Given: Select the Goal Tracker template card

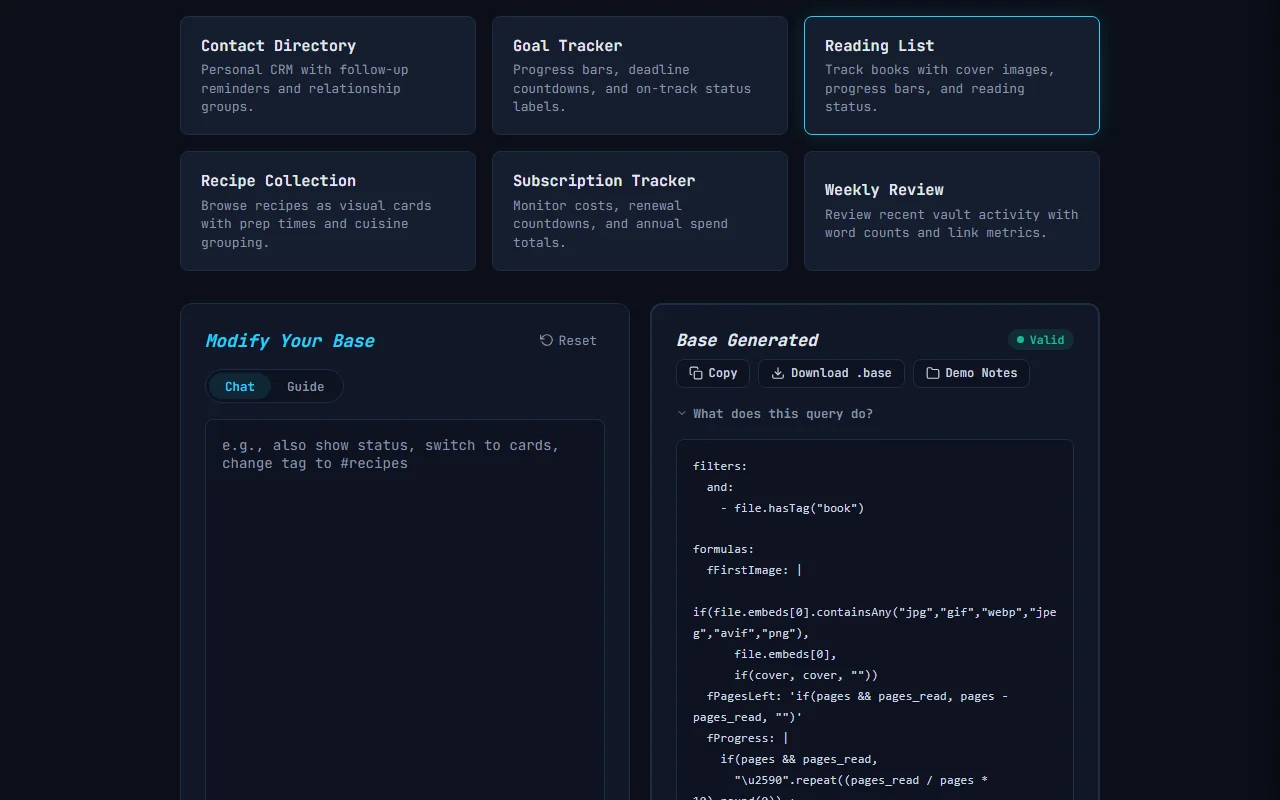Looking at the screenshot, I should click(639, 75).
